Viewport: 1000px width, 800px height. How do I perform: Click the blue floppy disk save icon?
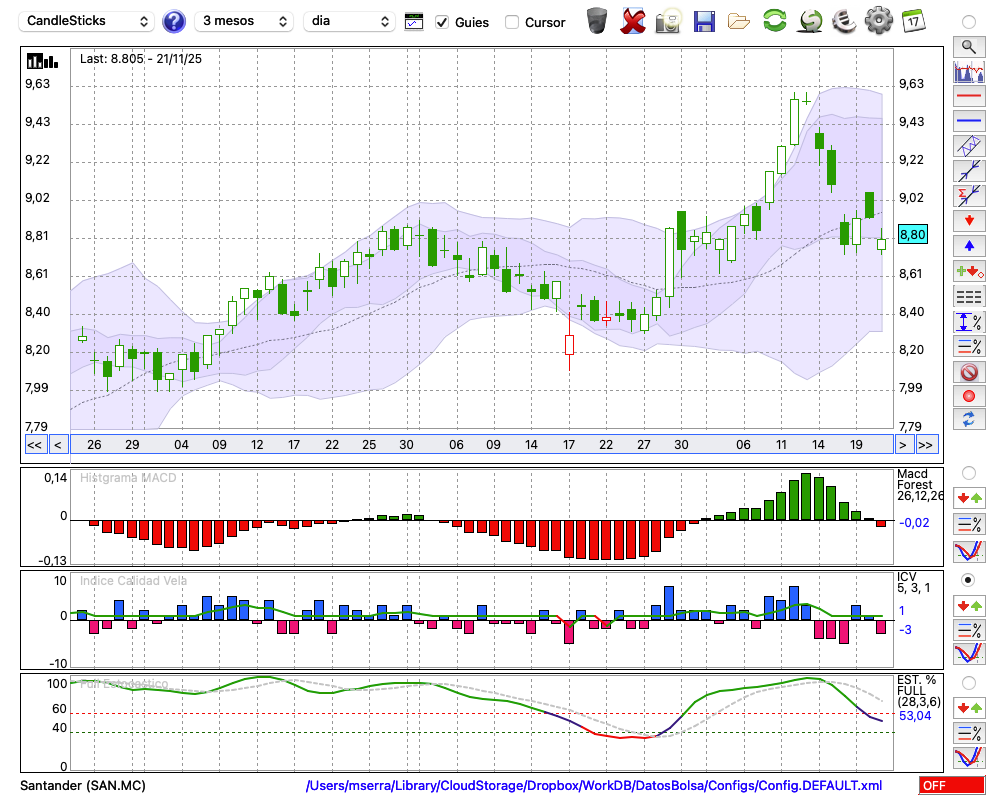(704, 21)
